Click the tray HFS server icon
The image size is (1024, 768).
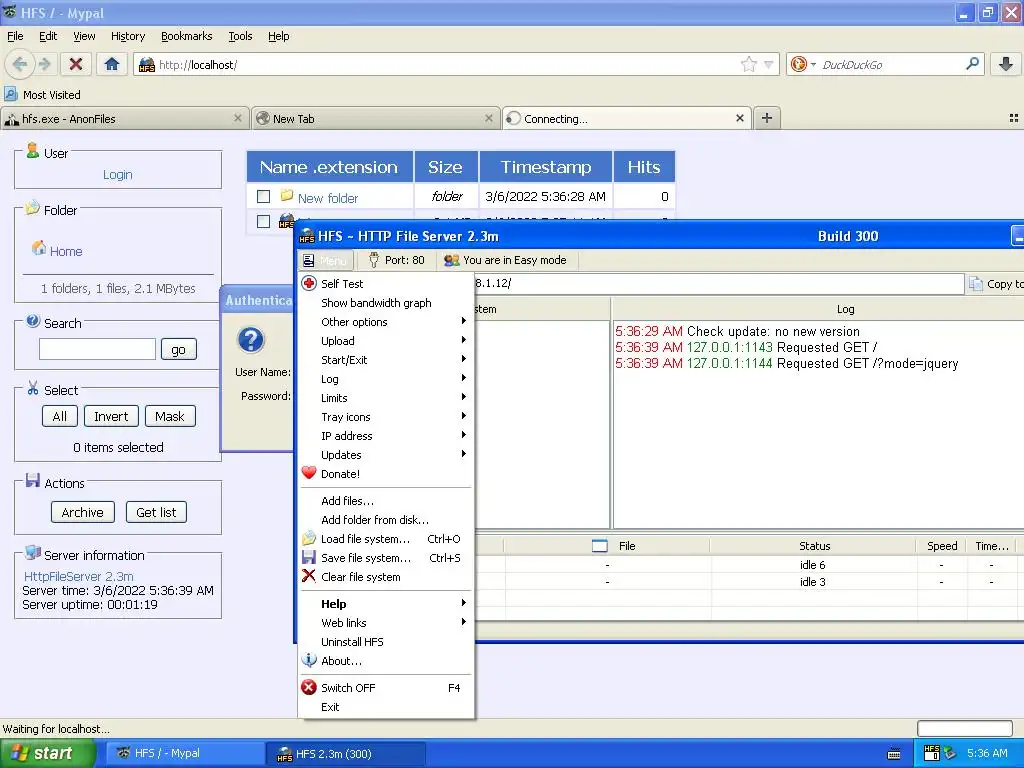tap(932, 753)
